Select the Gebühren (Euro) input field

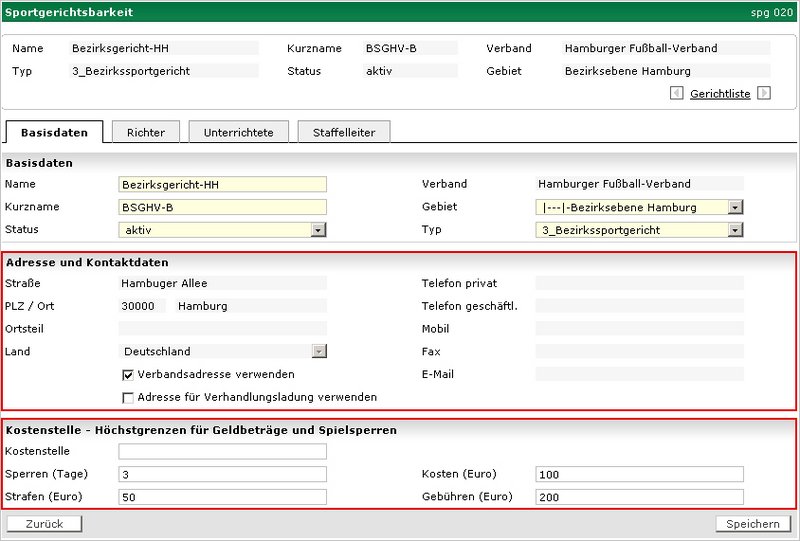[x=639, y=497]
